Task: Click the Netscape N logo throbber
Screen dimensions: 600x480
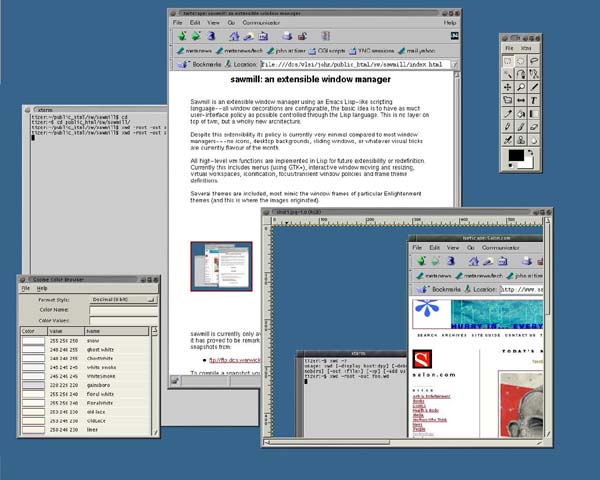Action: 455,36
